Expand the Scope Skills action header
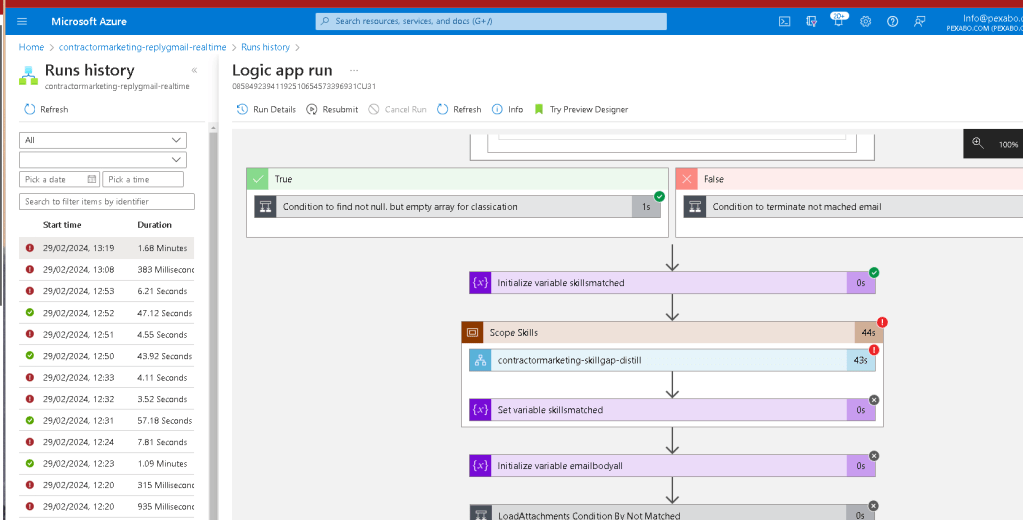The height and width of the screenshot is (520, 1023). point(672,332)
